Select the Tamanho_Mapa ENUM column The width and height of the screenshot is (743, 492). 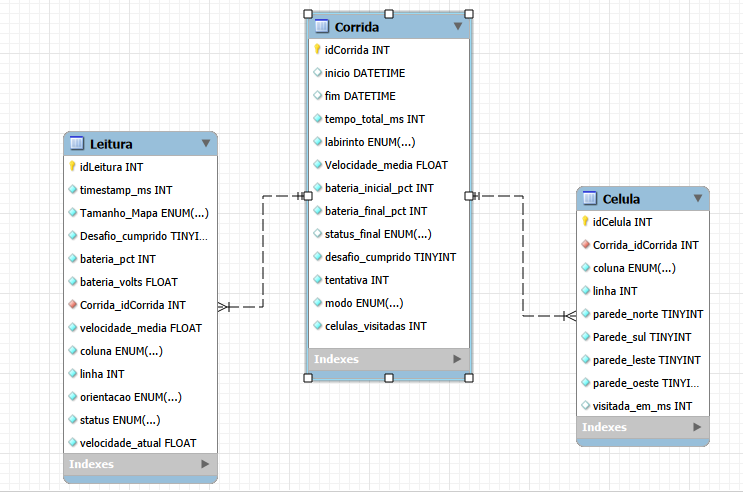point(144,213)
